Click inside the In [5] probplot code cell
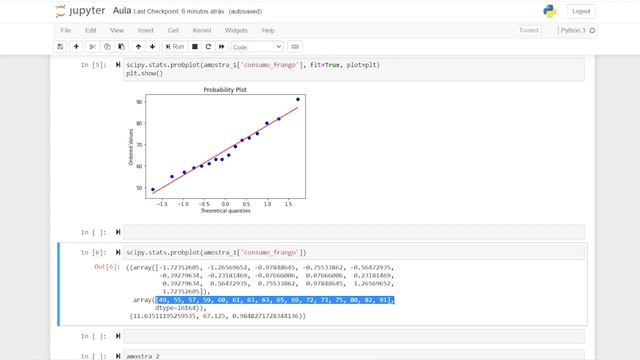This screenshot has height=360, width=640. tap(354, 69)
